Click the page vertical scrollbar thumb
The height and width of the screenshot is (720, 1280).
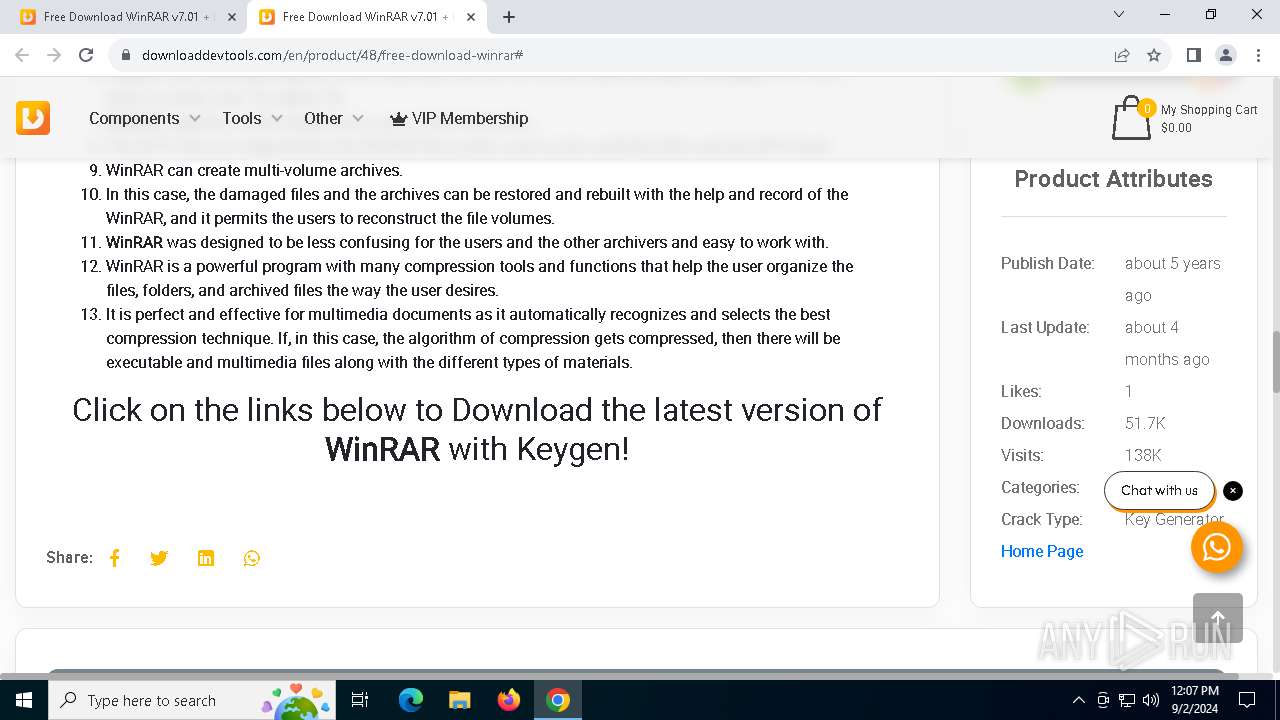[x=1275, y=361]
